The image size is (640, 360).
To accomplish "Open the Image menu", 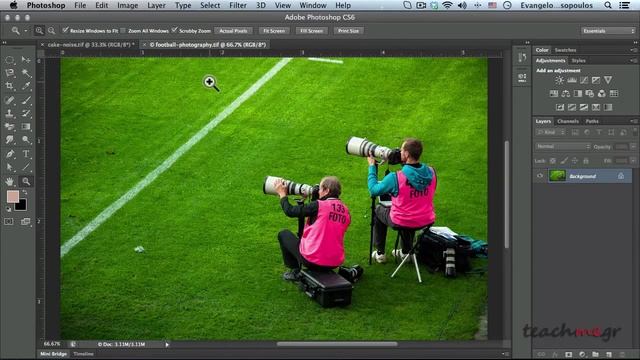I will point(127,5).
